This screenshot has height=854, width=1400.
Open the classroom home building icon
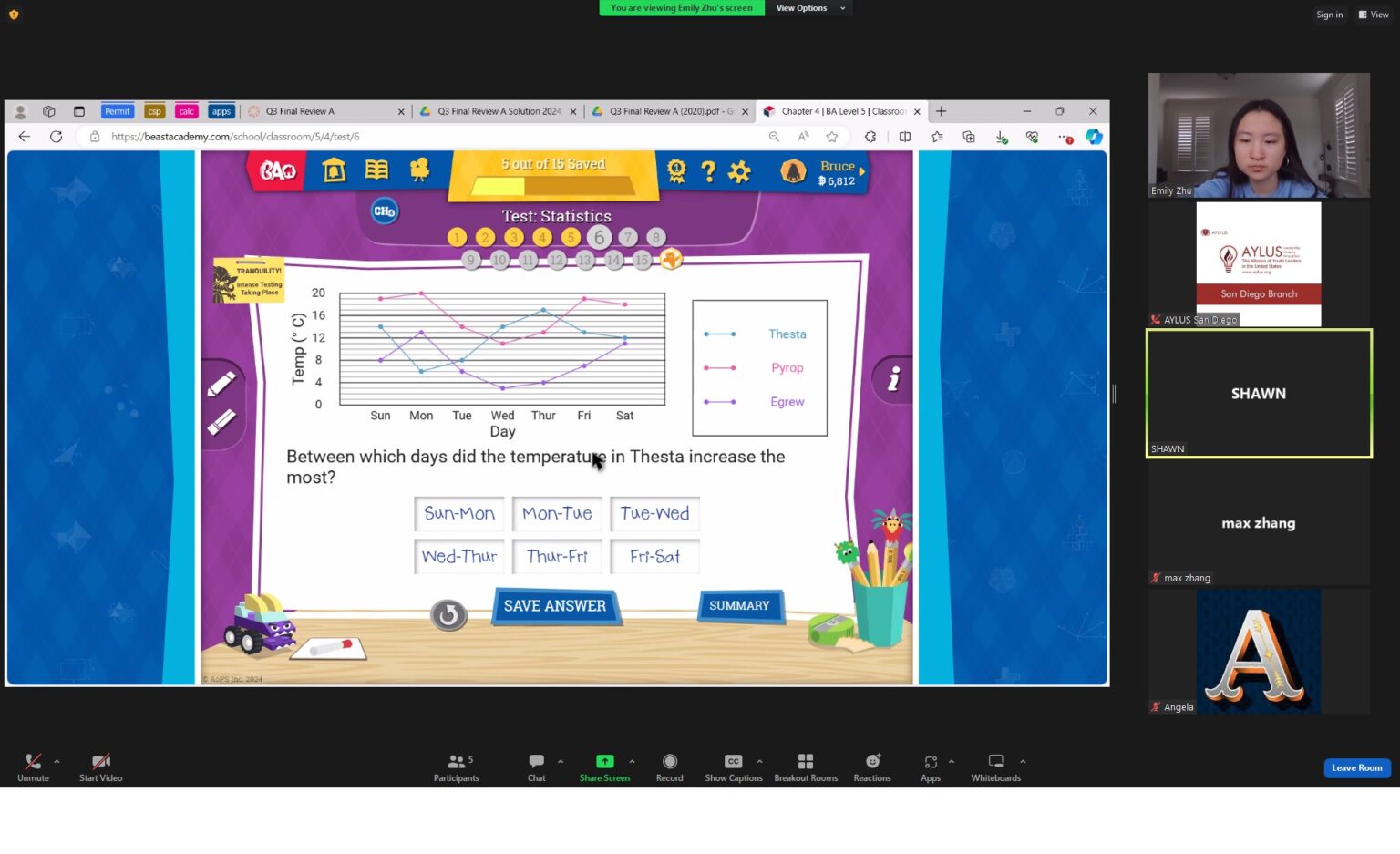click(335, 170)
